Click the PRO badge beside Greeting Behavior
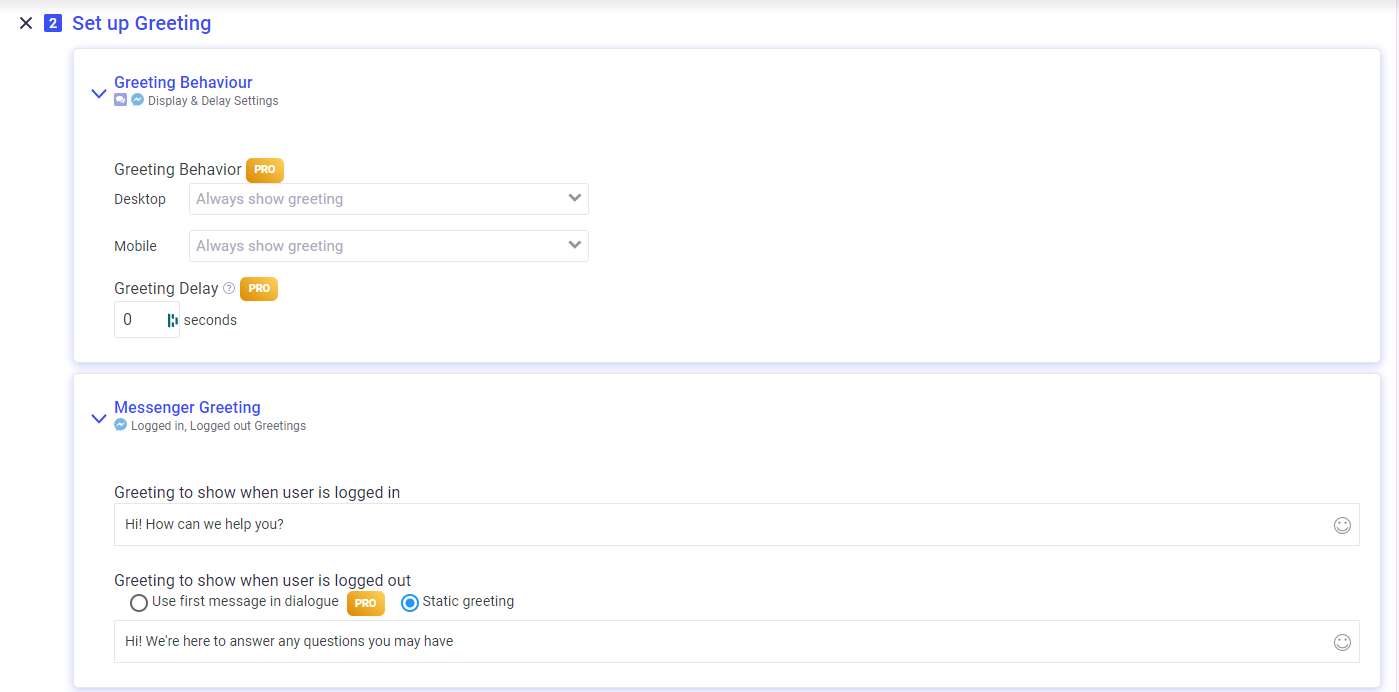 tap(265, 170)
